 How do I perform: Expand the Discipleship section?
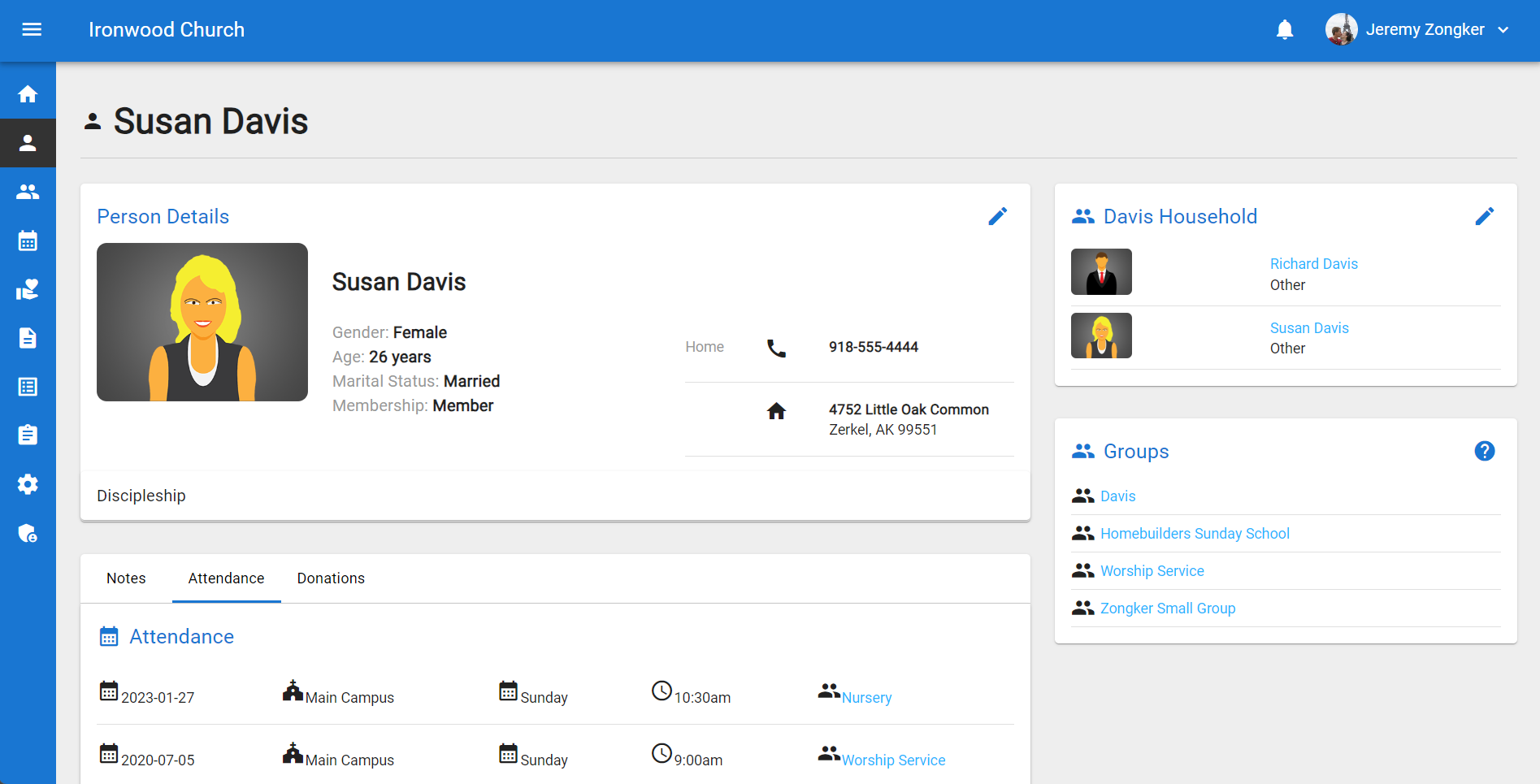[x=141, y=496]
